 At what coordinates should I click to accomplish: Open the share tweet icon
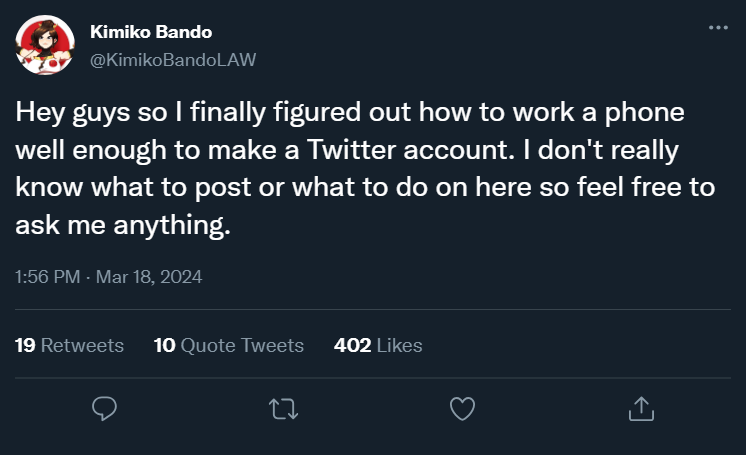pos(640,407)
